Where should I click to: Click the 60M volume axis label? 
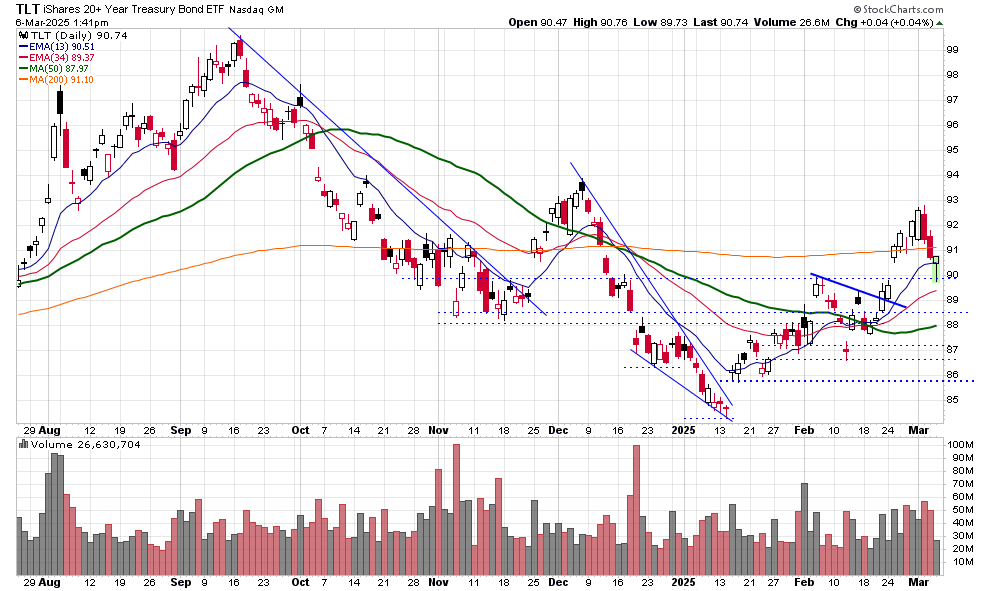click(x=962, y=497)
